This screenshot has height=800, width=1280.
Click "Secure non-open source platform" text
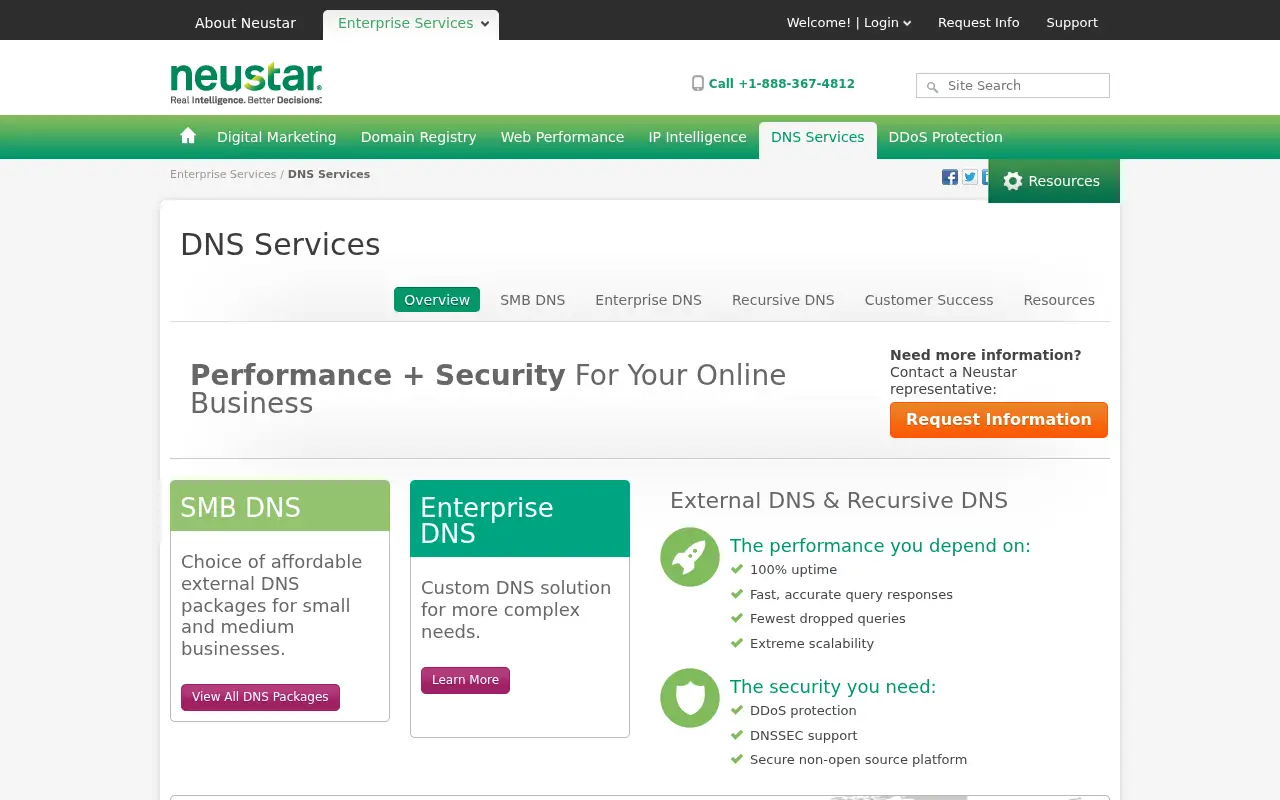point(858,760)
